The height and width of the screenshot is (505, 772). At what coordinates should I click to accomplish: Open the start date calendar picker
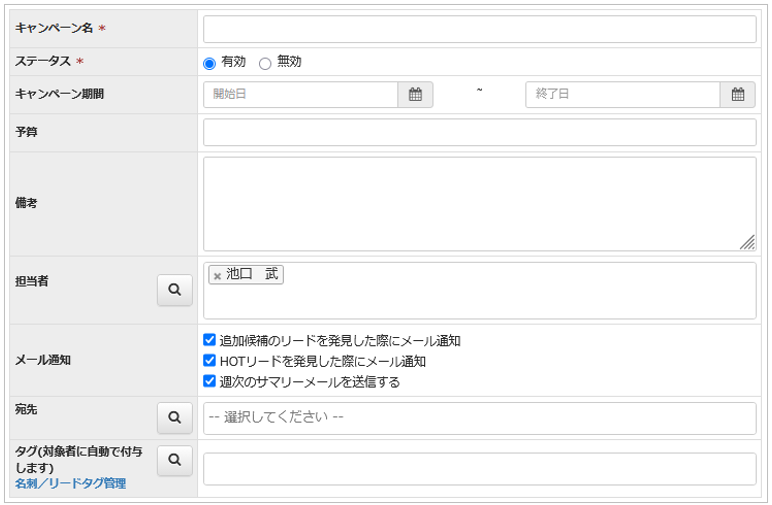pos(415,95)
